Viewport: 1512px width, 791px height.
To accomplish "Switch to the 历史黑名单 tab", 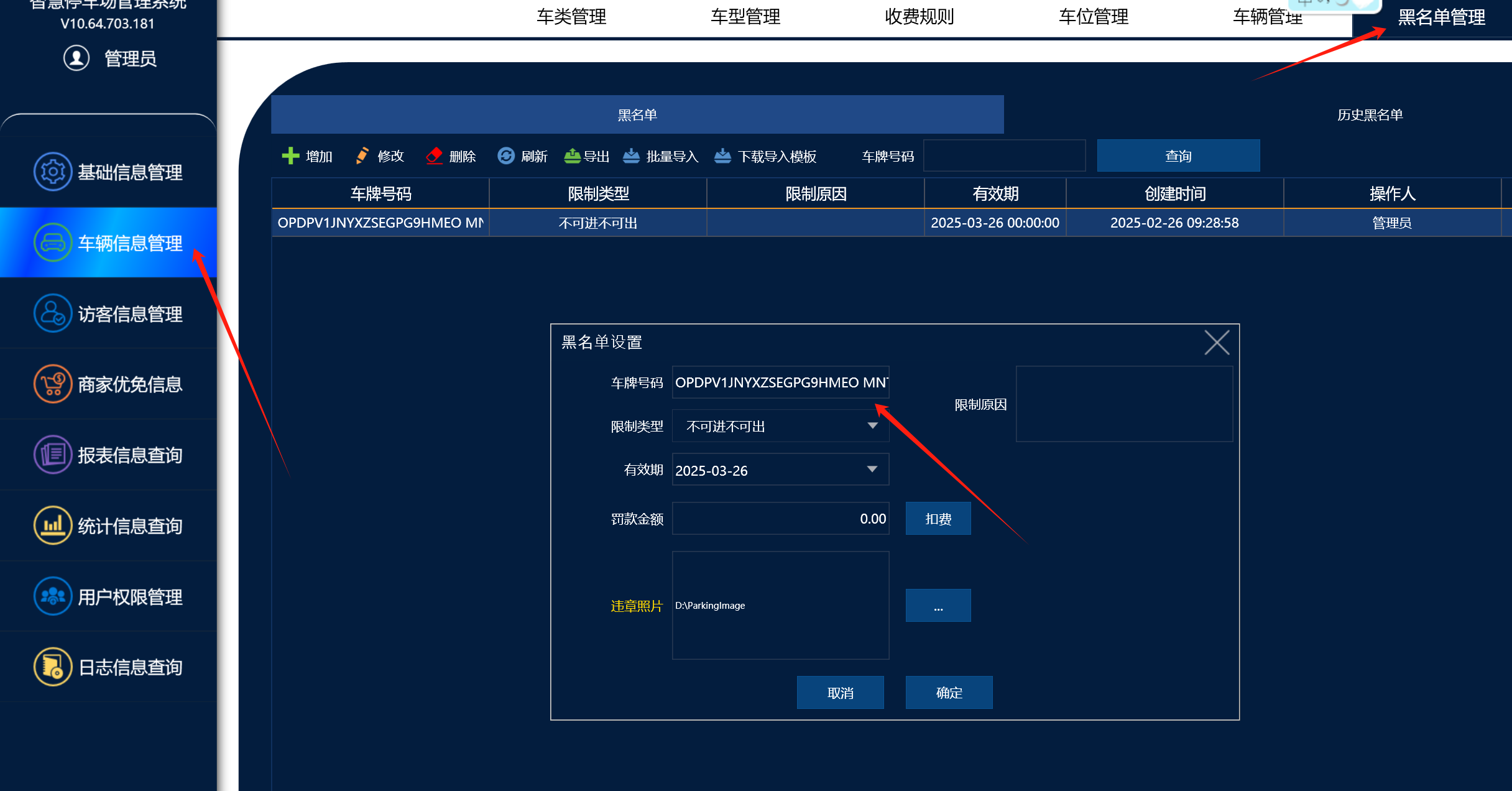I will click(x=1370, y=115).
